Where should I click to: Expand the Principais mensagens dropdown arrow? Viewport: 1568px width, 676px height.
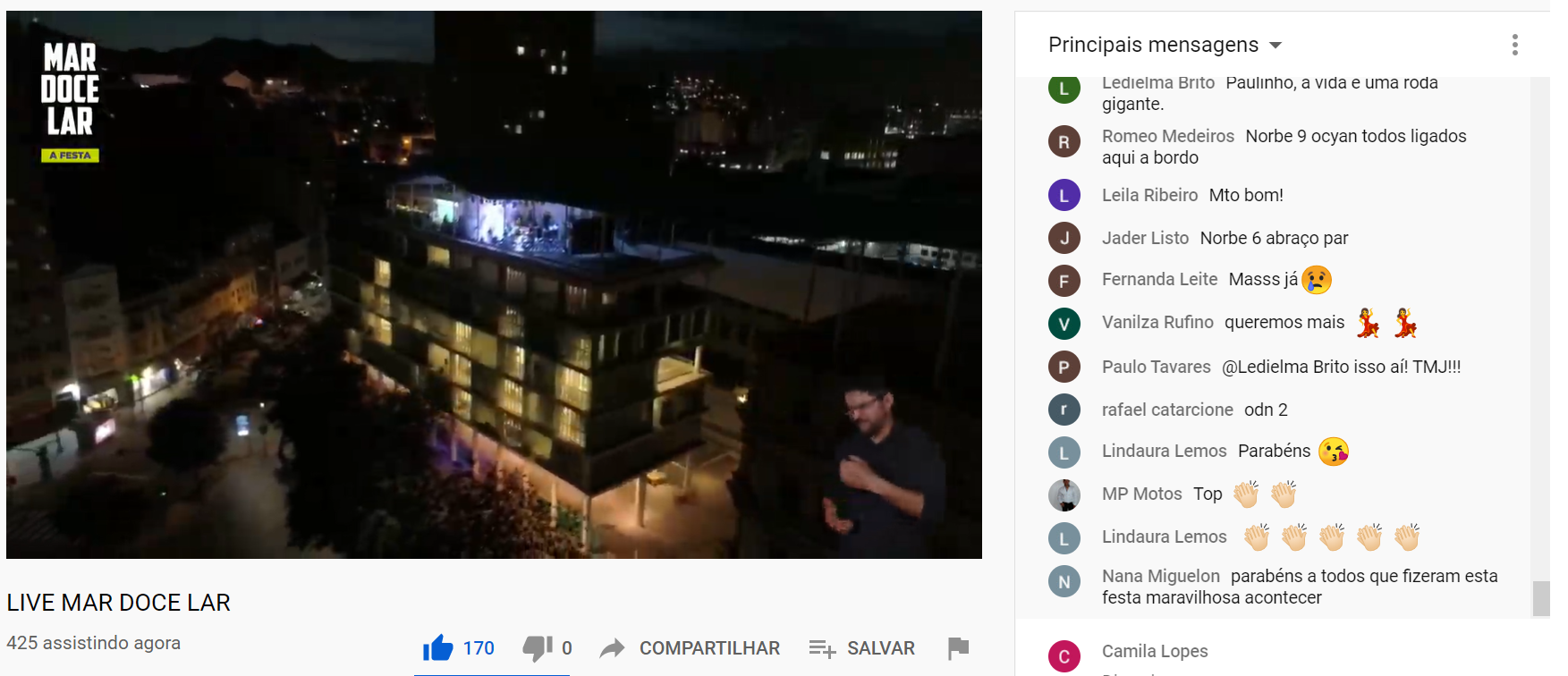click(1276, 45)
